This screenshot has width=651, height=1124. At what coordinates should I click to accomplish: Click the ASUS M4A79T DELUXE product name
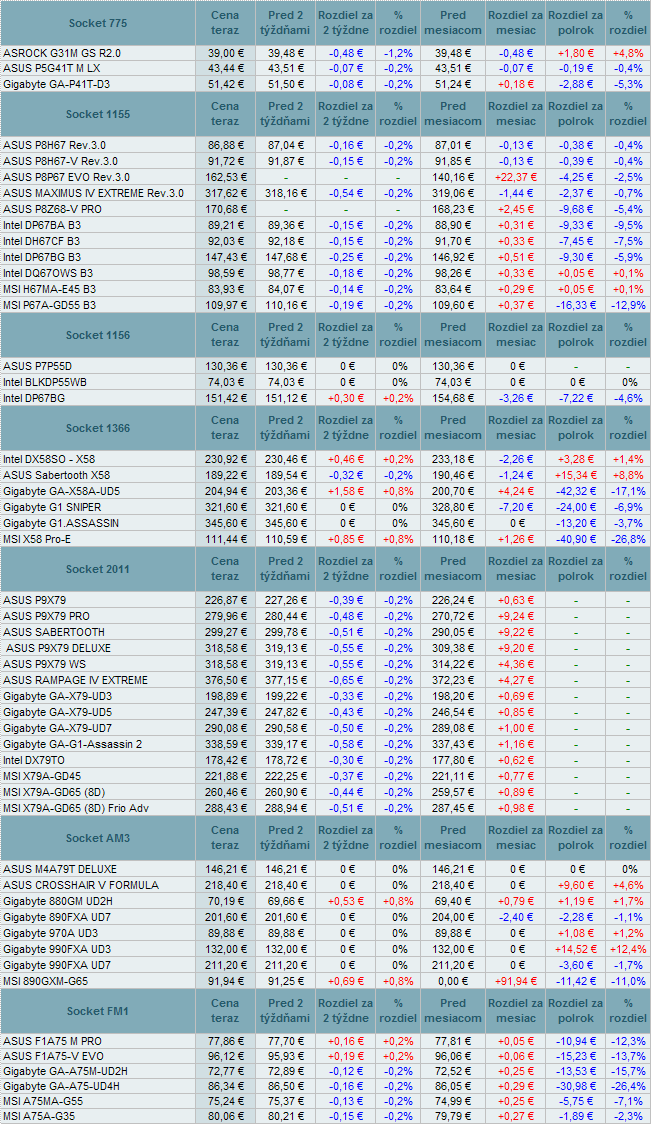coord(60,869)
